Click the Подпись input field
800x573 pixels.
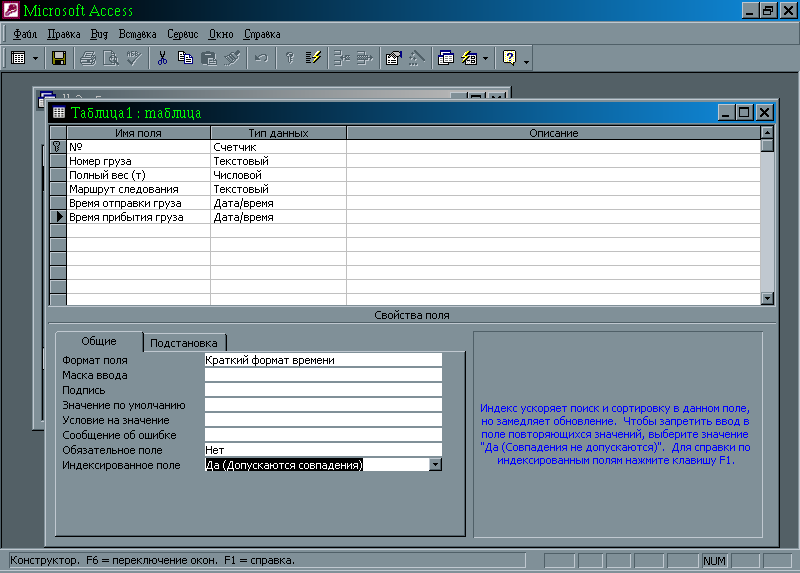point(323,390)
